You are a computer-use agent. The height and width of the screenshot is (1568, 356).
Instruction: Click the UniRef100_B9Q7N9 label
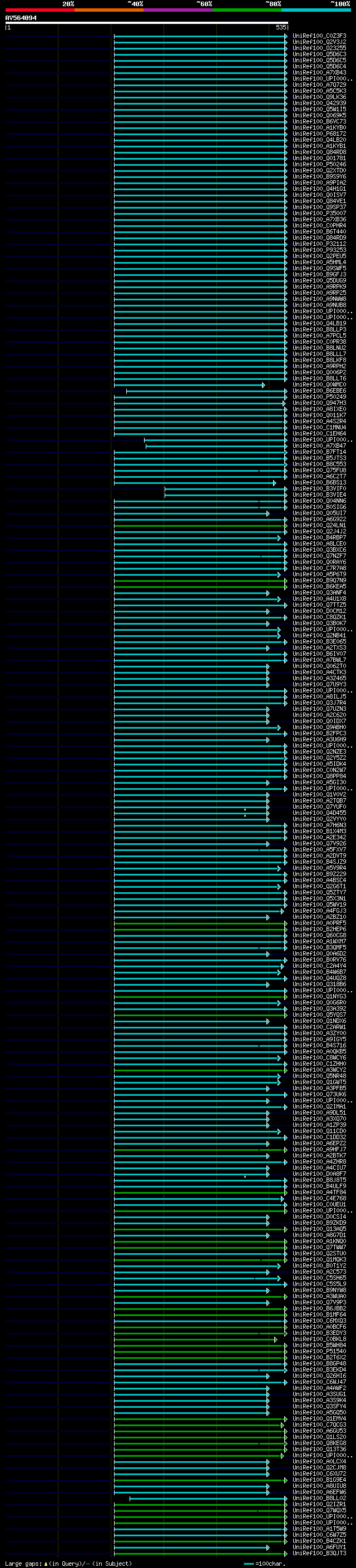point(319,580)
